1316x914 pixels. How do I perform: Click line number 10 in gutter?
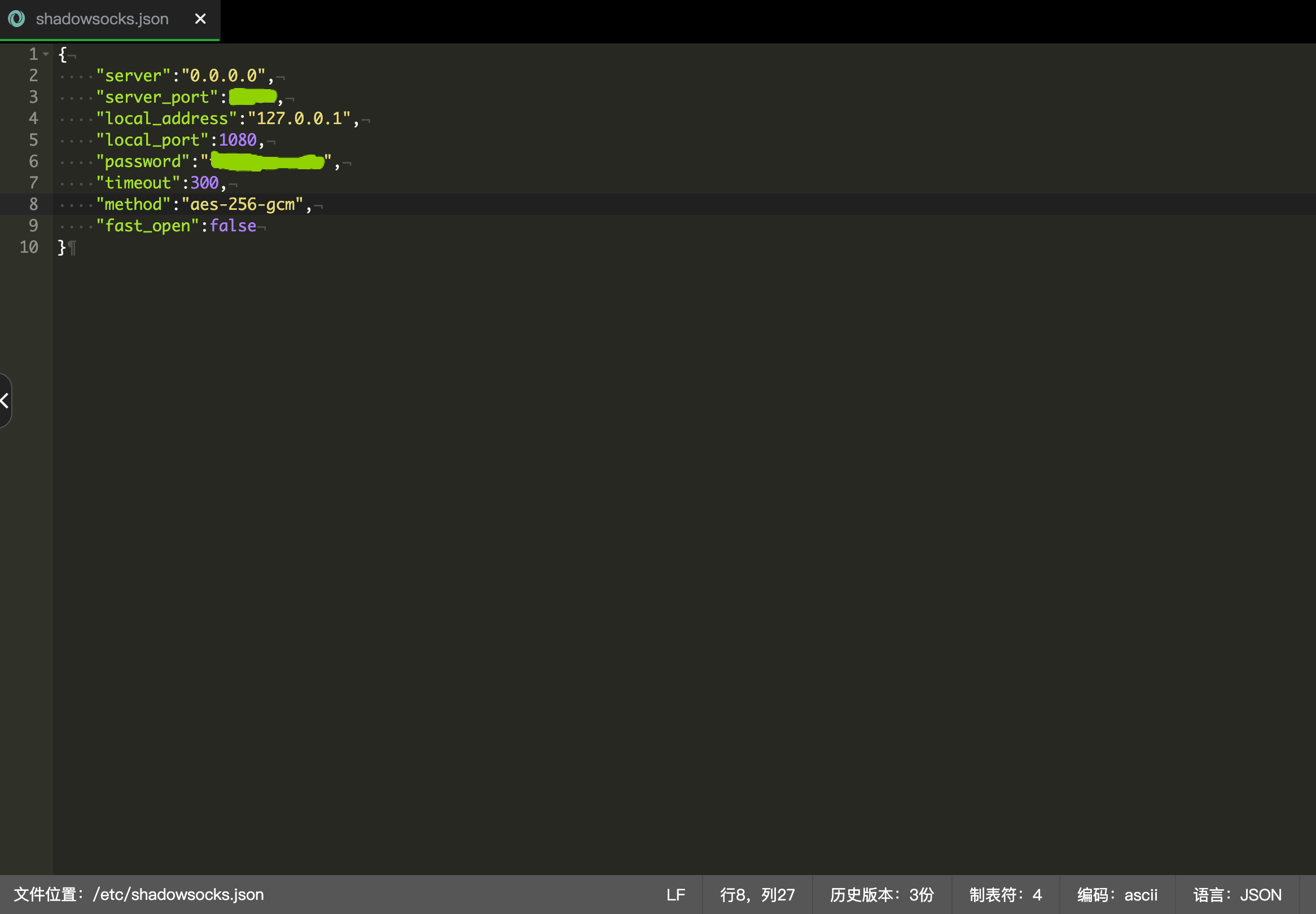29,247
